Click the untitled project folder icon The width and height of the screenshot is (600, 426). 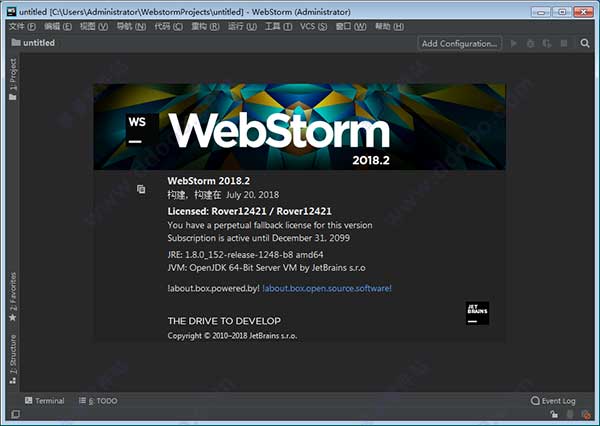tap(16, 42)
